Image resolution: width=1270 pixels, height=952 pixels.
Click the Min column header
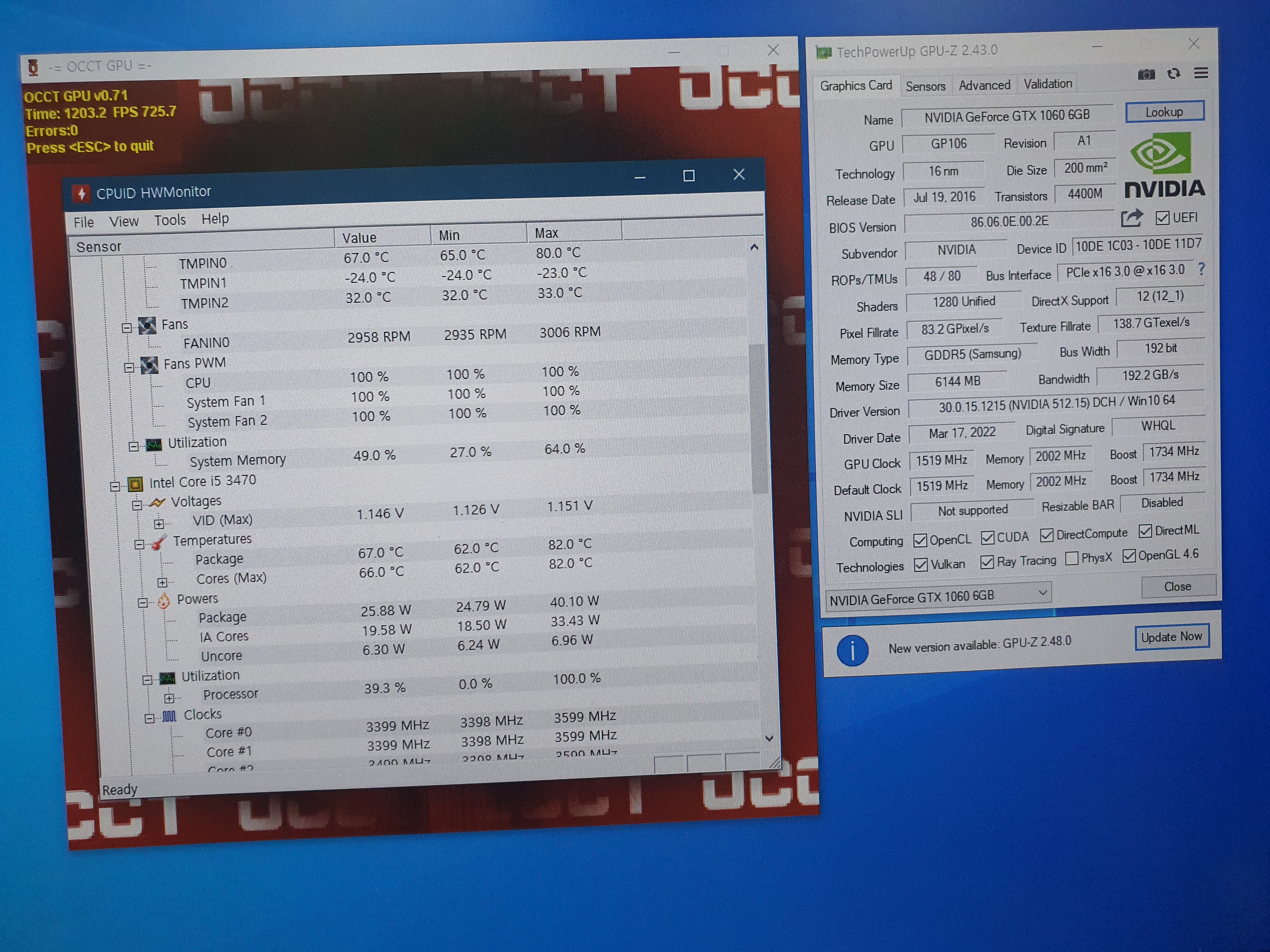(x=479, y=235)
